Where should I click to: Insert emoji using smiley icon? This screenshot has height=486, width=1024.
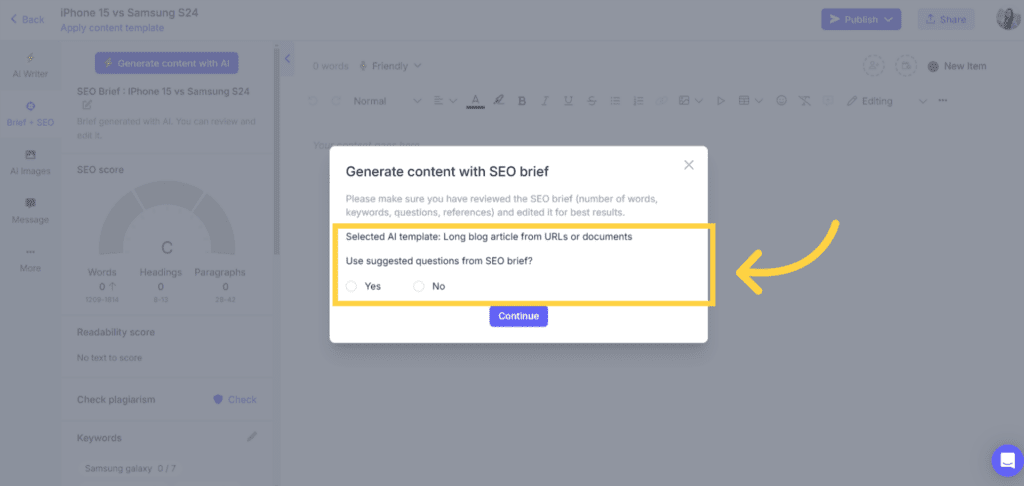[781, 101]
